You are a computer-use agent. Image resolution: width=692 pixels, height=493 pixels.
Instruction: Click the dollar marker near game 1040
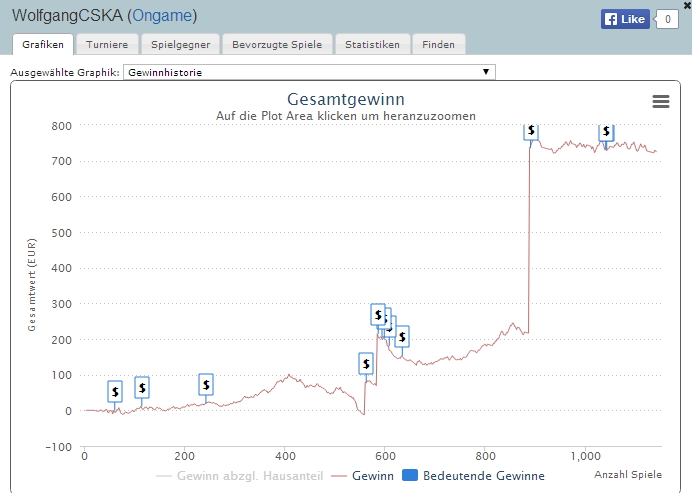(606, 131)
